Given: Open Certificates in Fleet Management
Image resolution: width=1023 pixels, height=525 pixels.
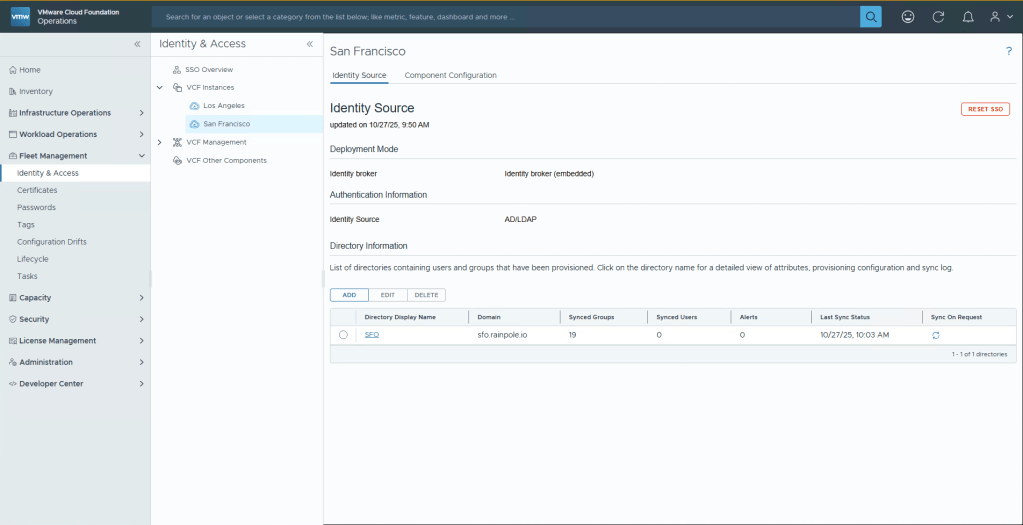Looking at the screenshot, I should click(x=37, y=190).
